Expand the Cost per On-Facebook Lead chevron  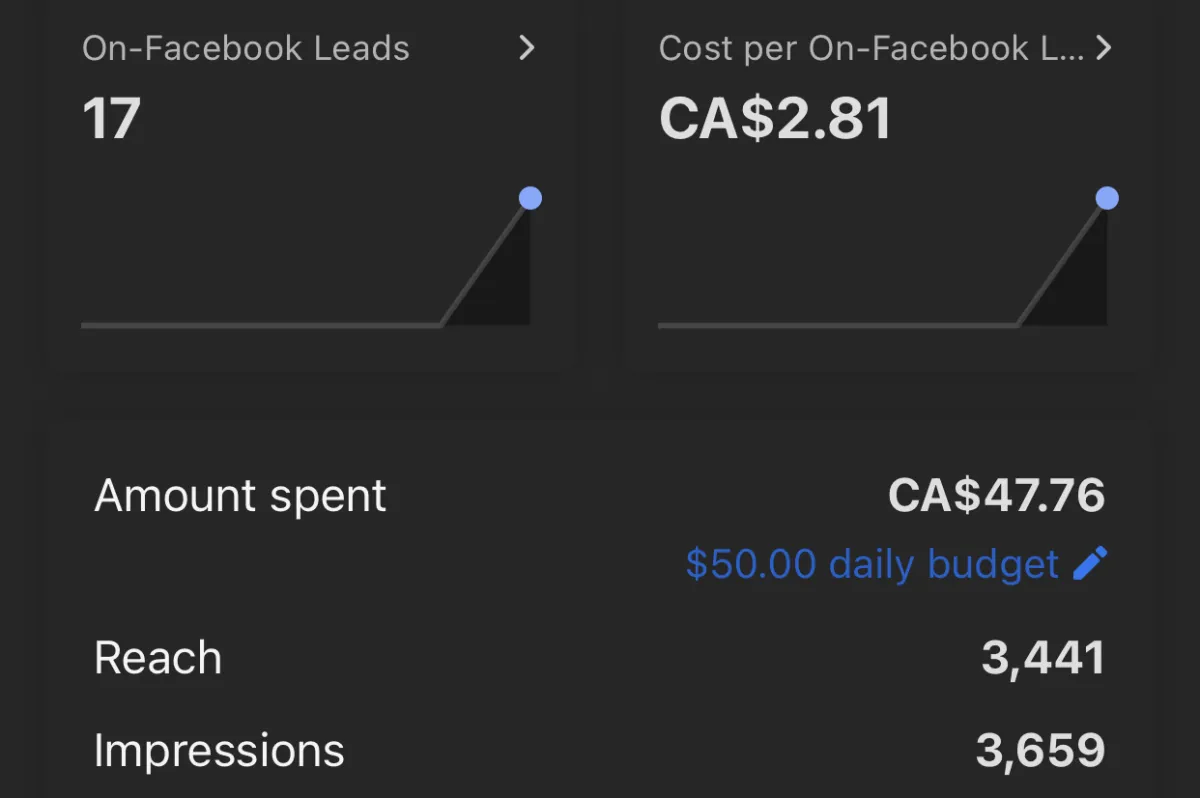click(1104, 48)
